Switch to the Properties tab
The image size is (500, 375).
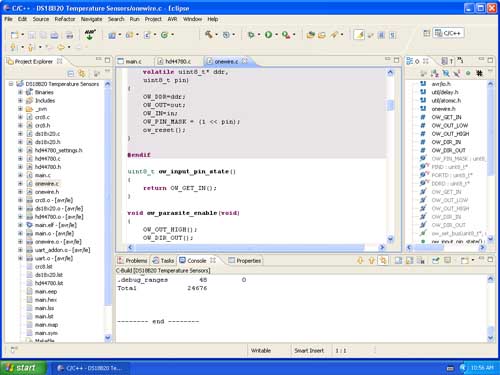click(x=245, y=261)
